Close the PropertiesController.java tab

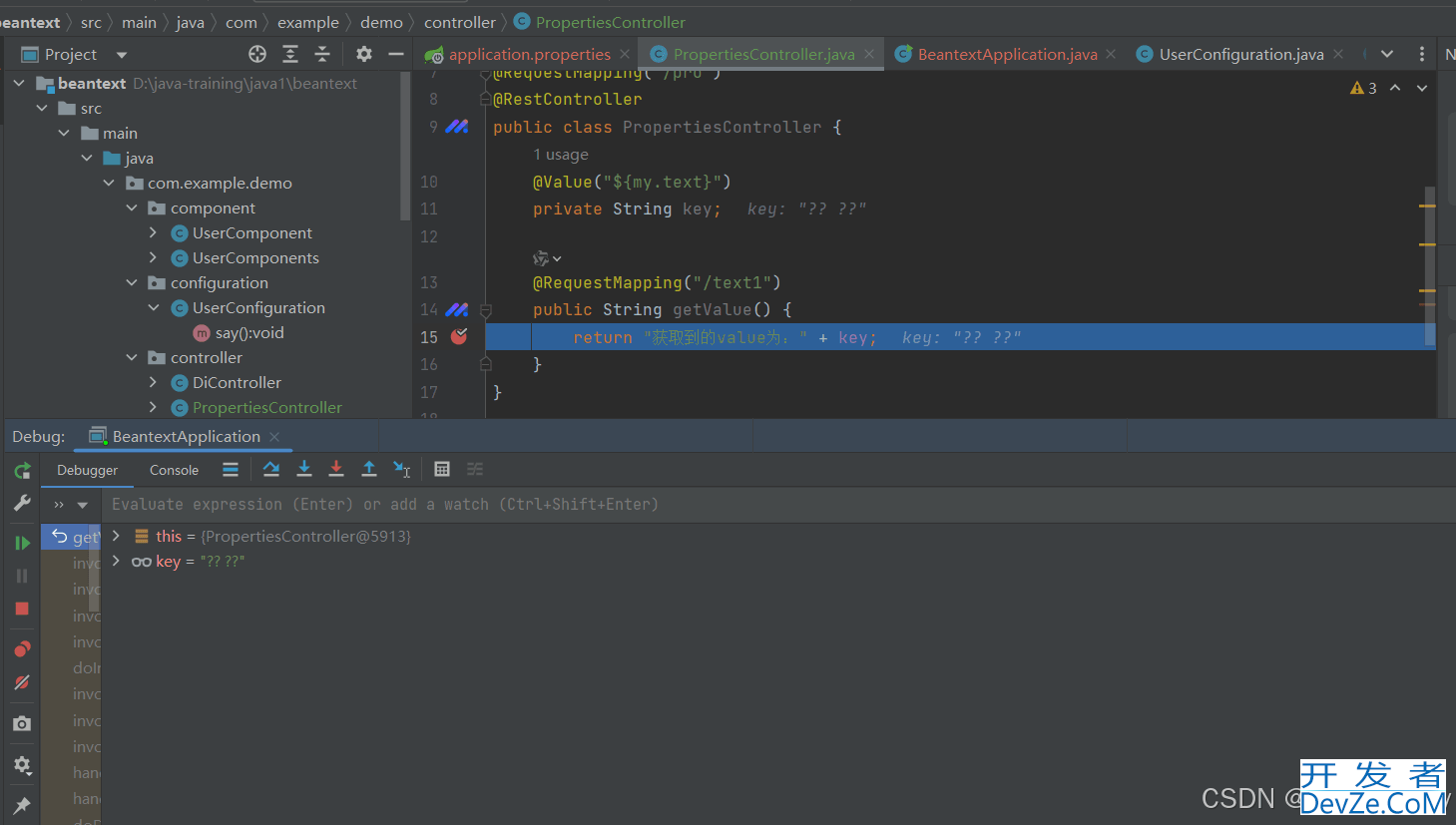coord(869,54)
